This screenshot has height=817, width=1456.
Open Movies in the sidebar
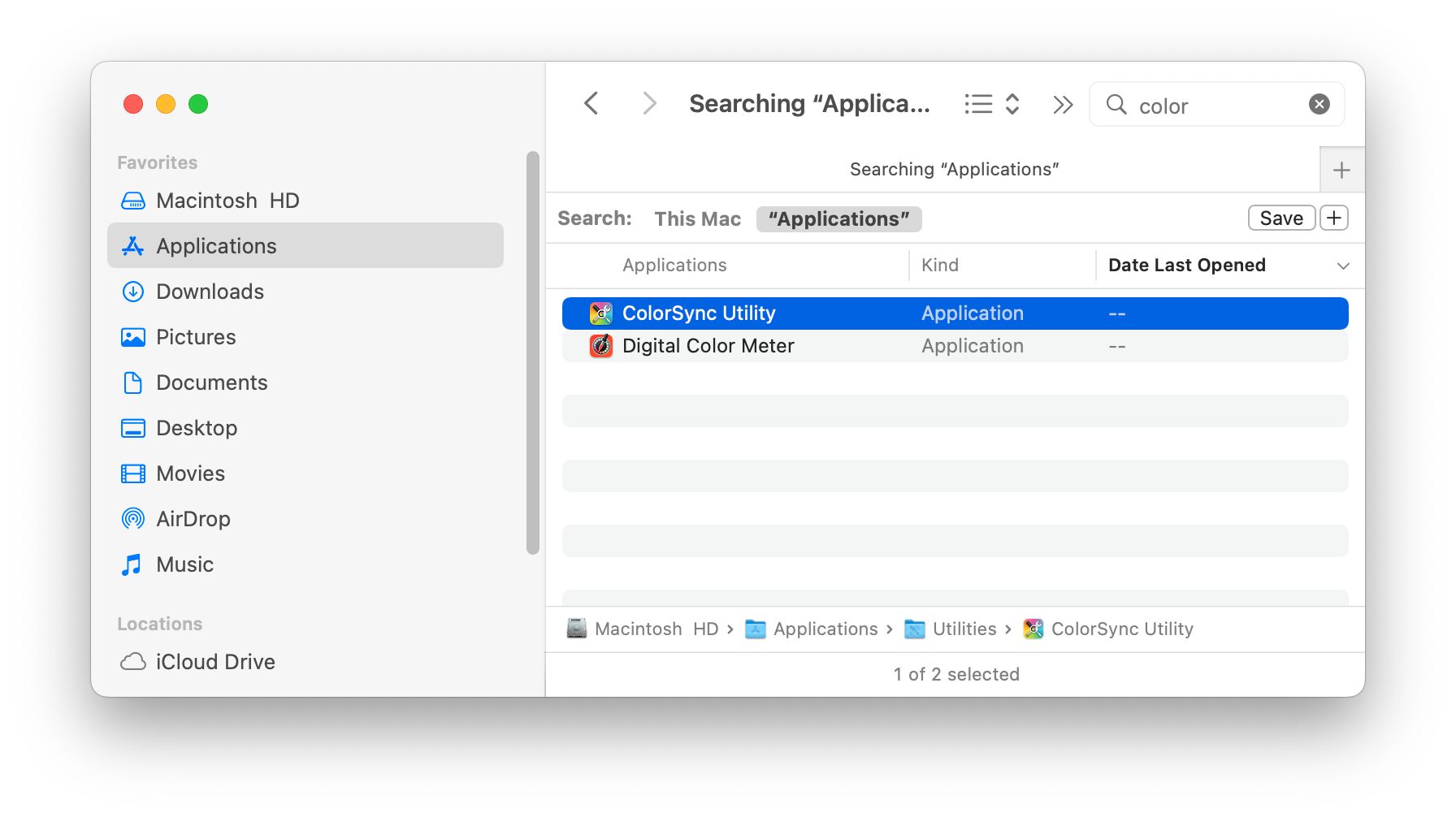tap(305, 473)
